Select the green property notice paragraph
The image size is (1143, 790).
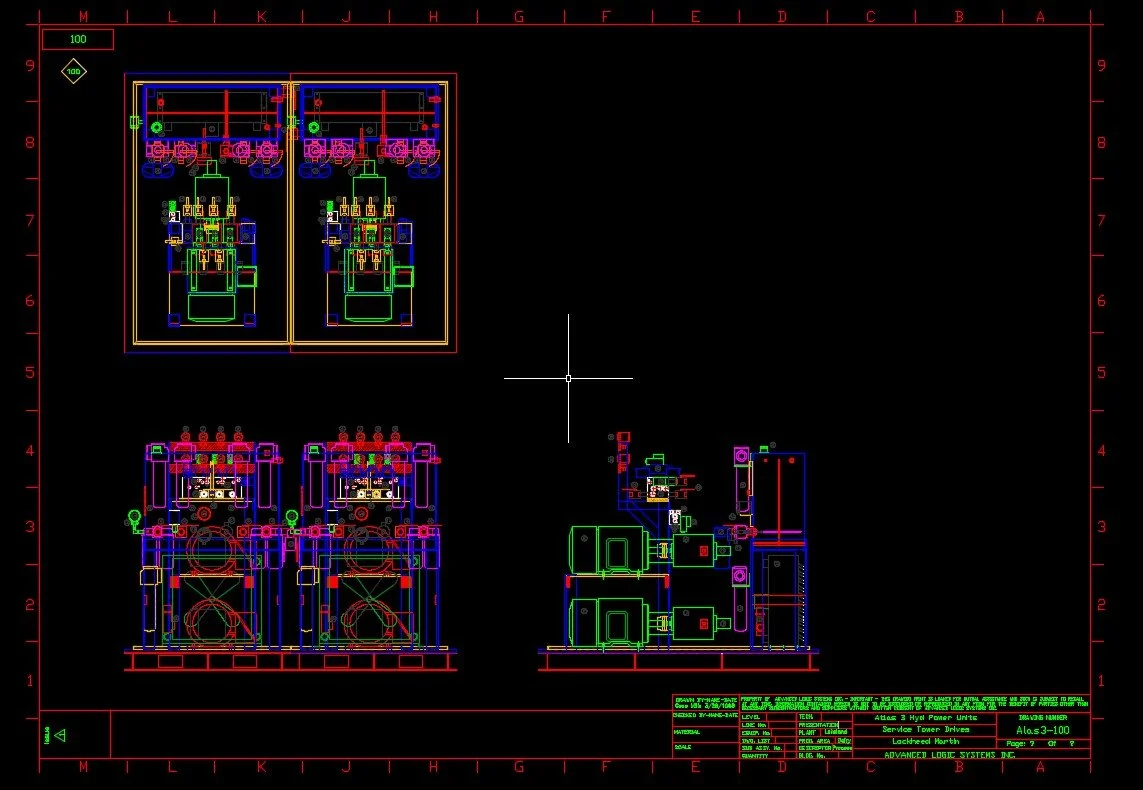click(914, 703)
